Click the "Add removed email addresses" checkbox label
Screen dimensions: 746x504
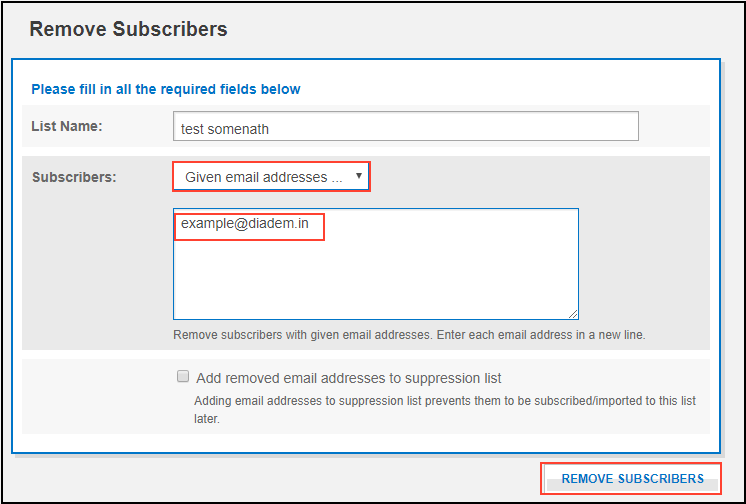[x=349, y=378]
